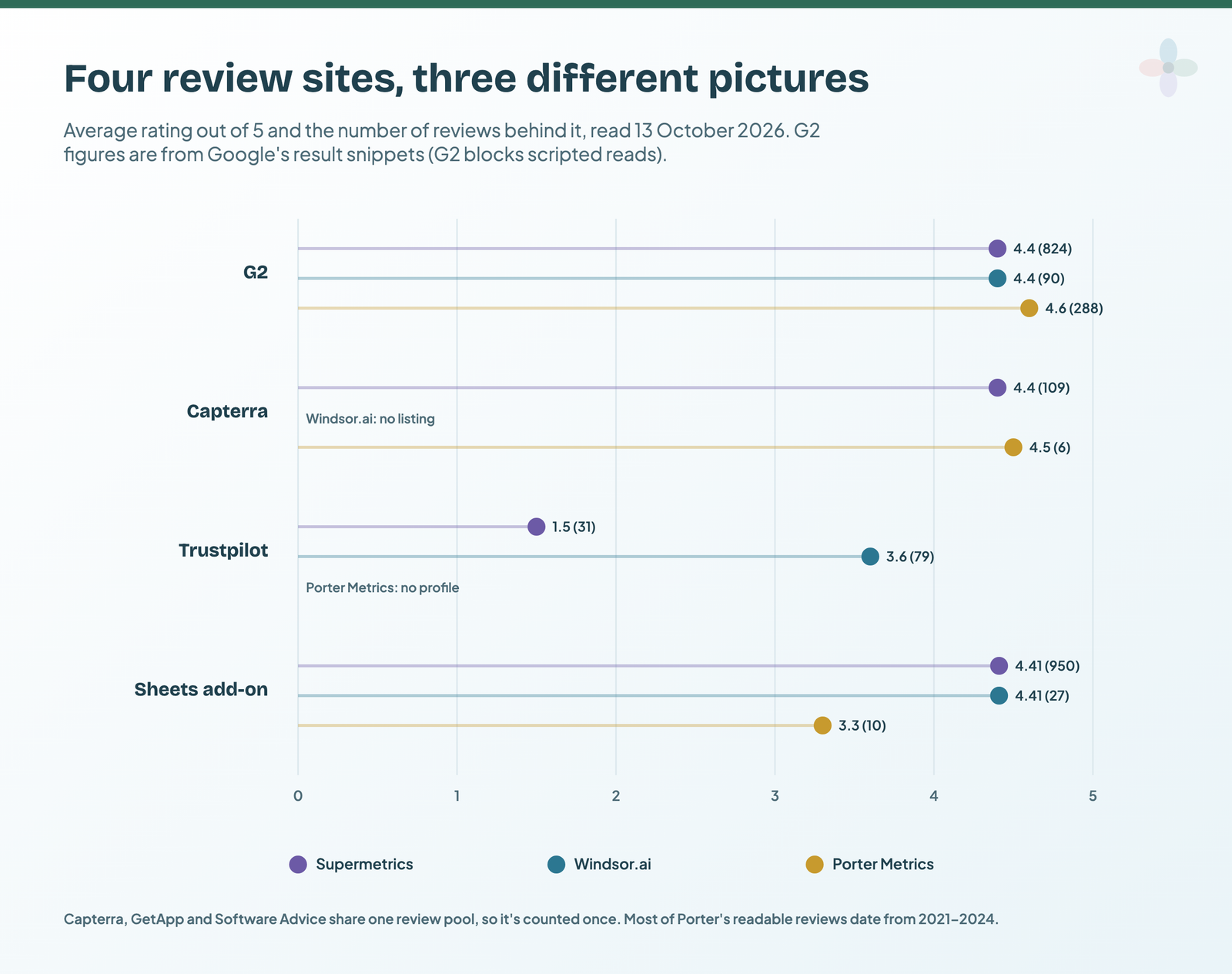
Task: Click the flower logo in the corner
Action: tap(1168, 68)
